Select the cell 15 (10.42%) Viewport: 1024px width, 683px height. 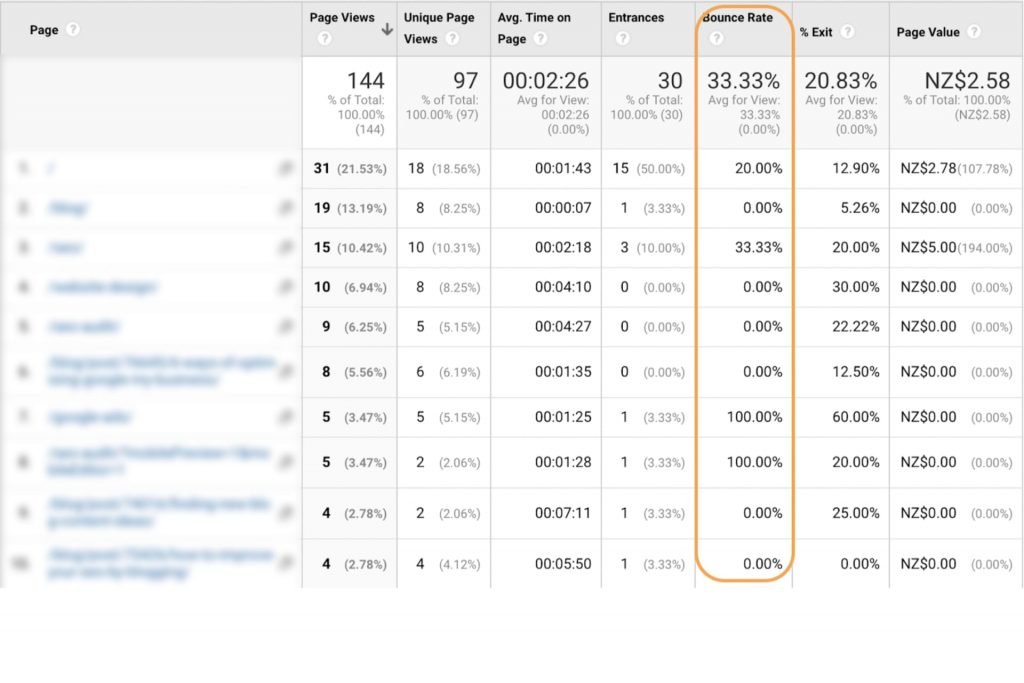[x=350, y=247]
